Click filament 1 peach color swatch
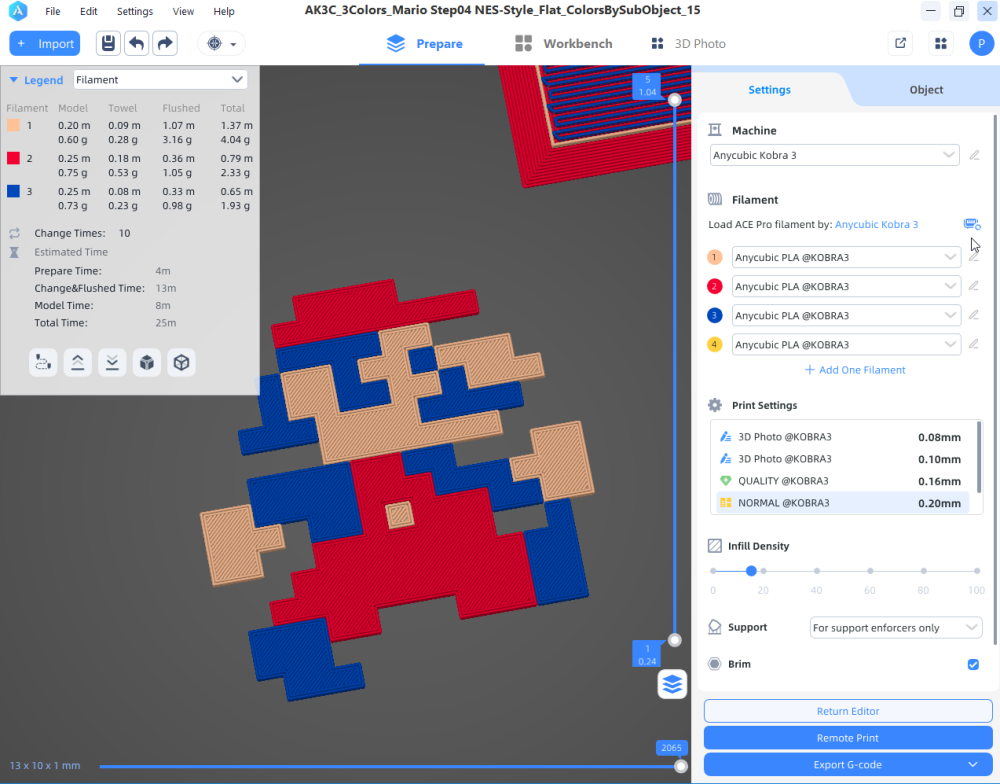1000x784 pixels. (714, 257)
